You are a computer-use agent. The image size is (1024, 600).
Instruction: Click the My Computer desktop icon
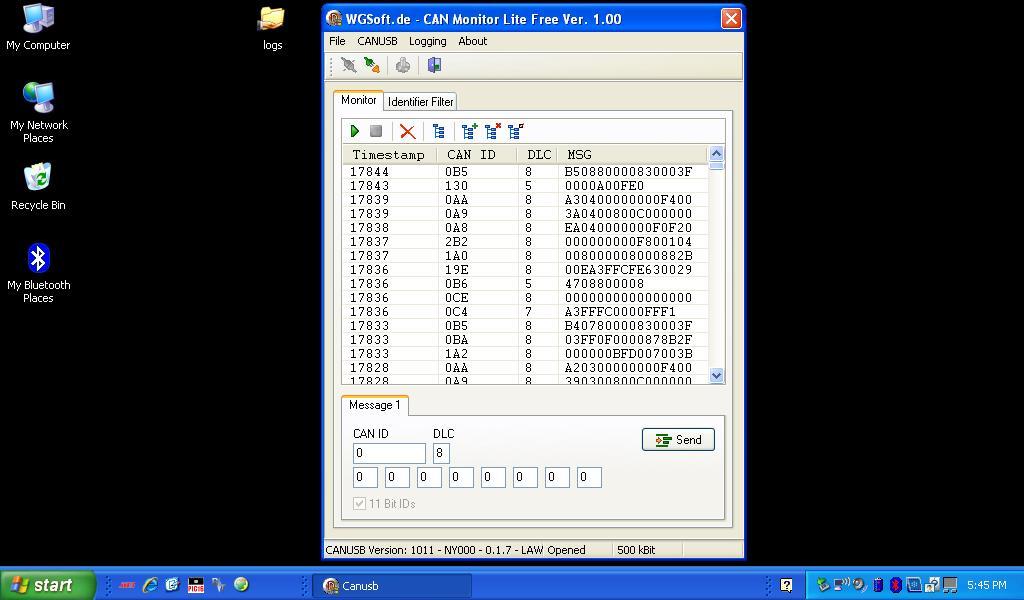click(38, 27)
